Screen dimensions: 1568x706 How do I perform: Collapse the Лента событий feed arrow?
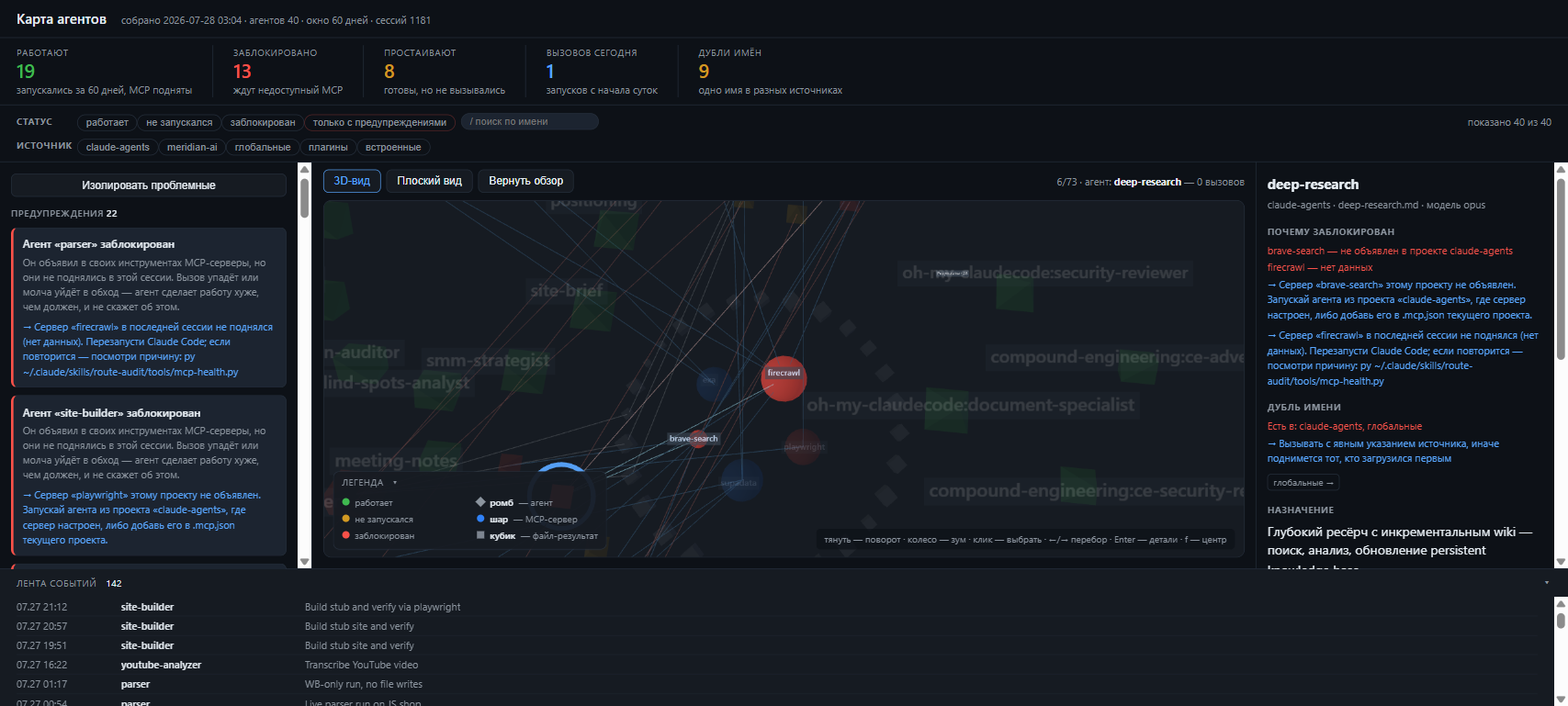1546,583
